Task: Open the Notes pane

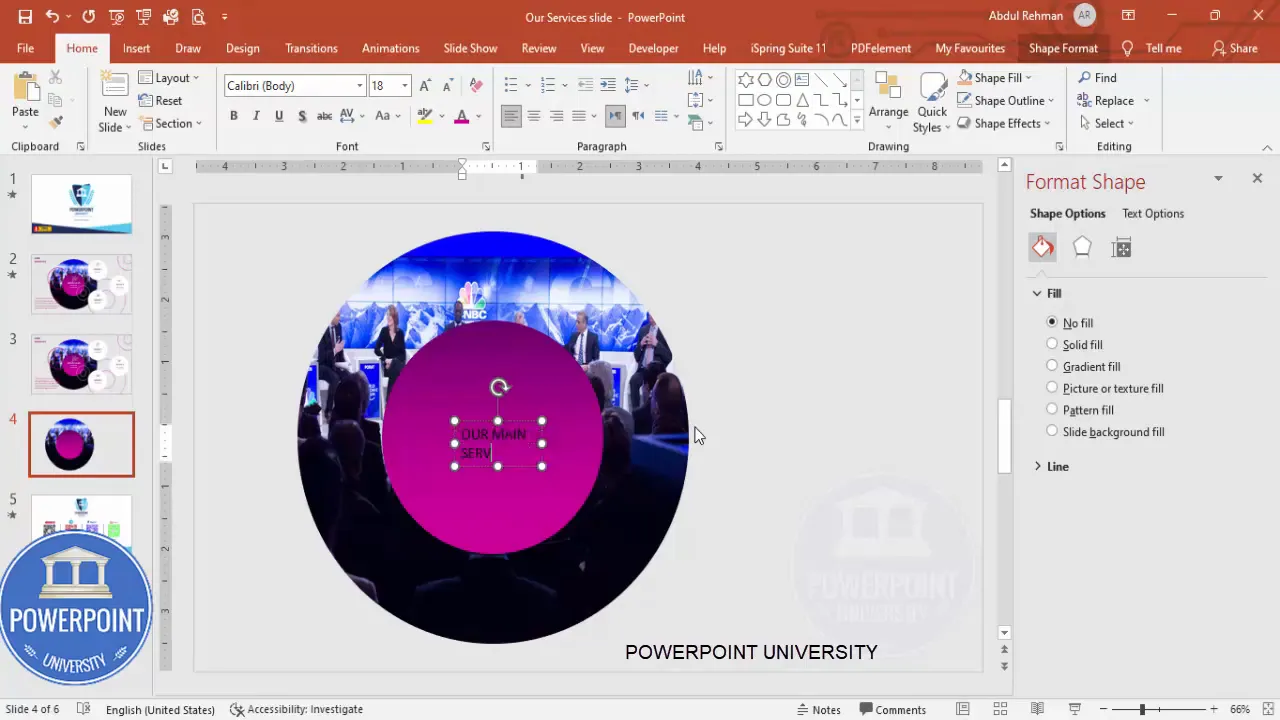Action: pyautogui.click(x=818, y=709)
